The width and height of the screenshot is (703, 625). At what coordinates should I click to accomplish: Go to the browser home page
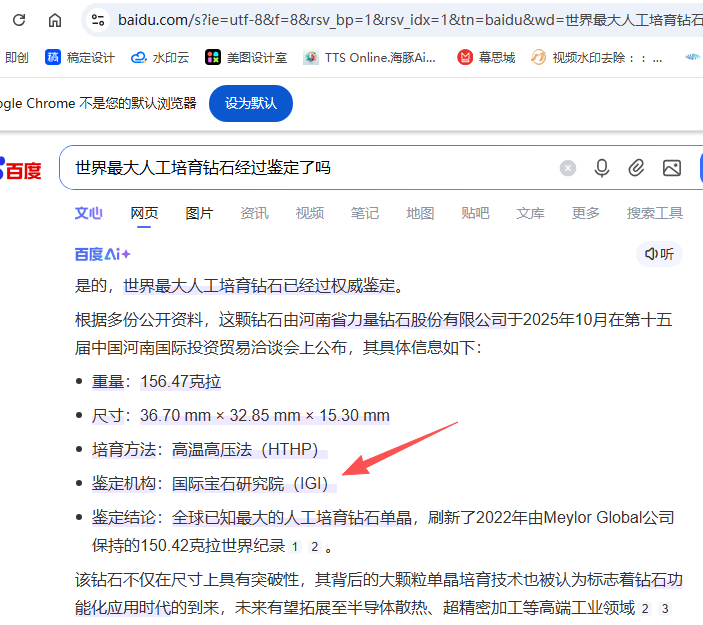pyautogui.click(x=55, y=20)
